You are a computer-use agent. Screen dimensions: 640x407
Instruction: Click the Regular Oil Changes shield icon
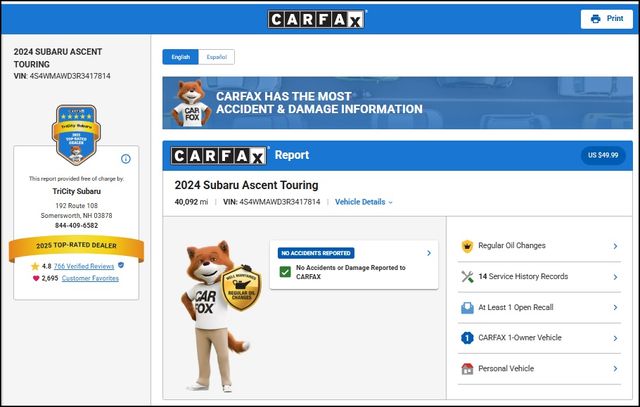coord(467,246)
